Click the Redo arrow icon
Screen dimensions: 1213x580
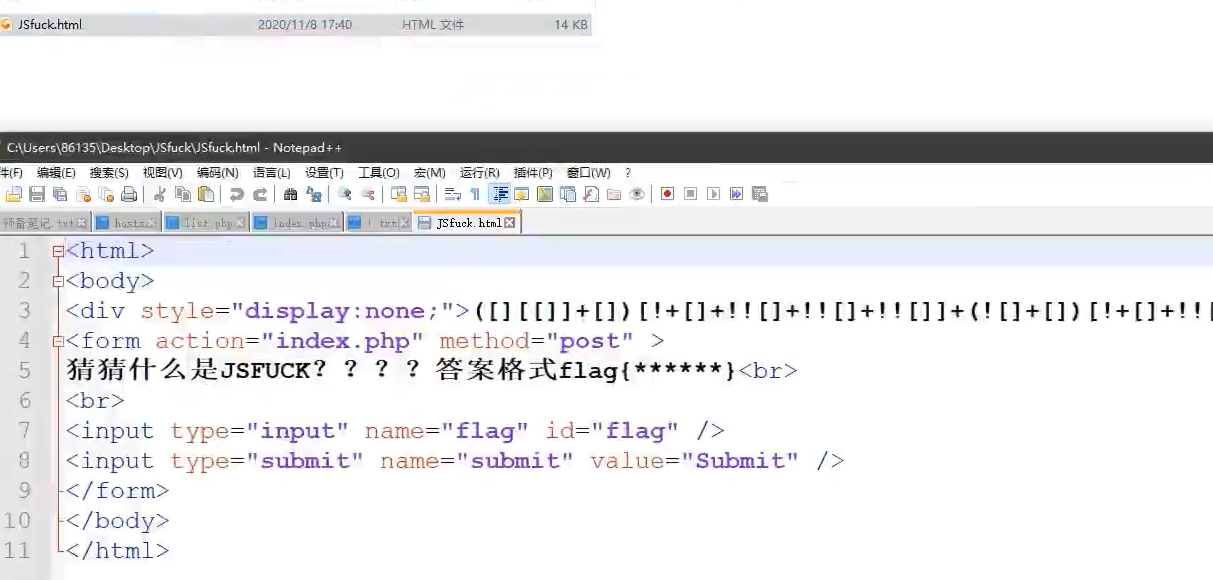tap(260, 194)
